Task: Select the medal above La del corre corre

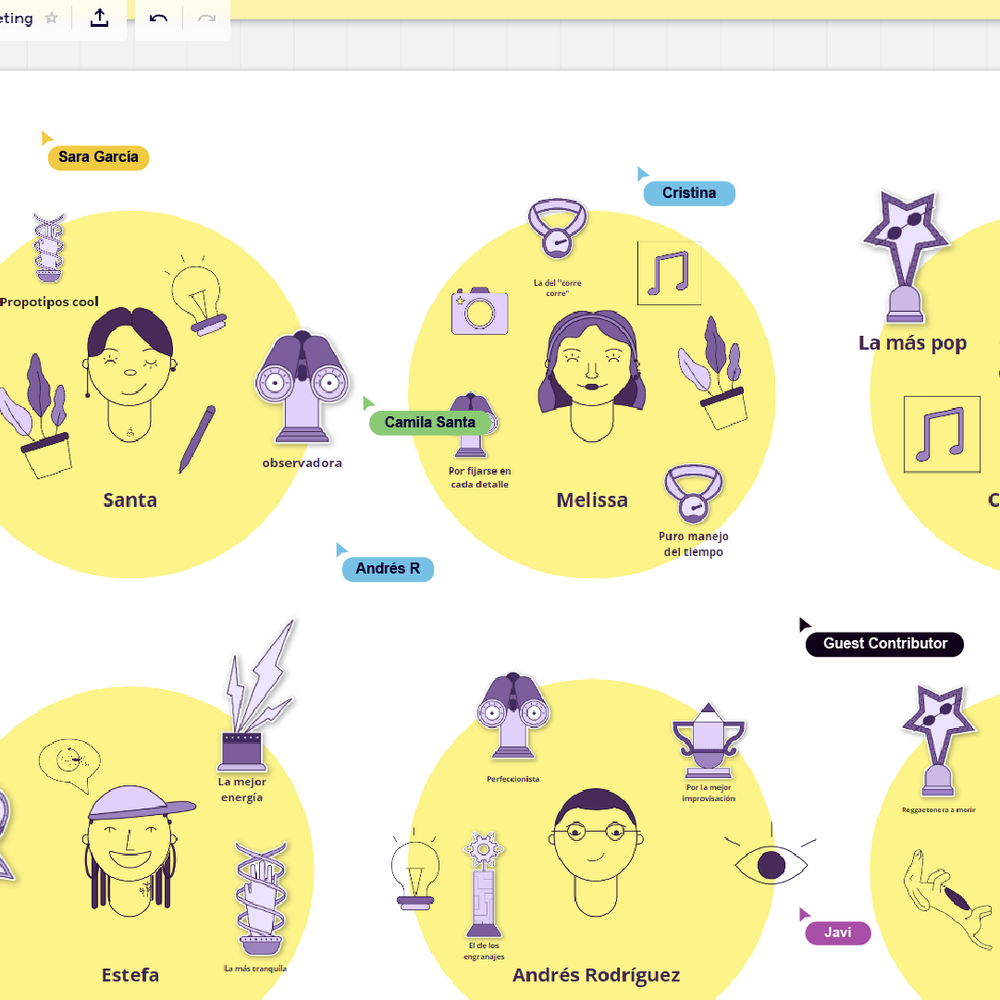Action: point(557,228)
